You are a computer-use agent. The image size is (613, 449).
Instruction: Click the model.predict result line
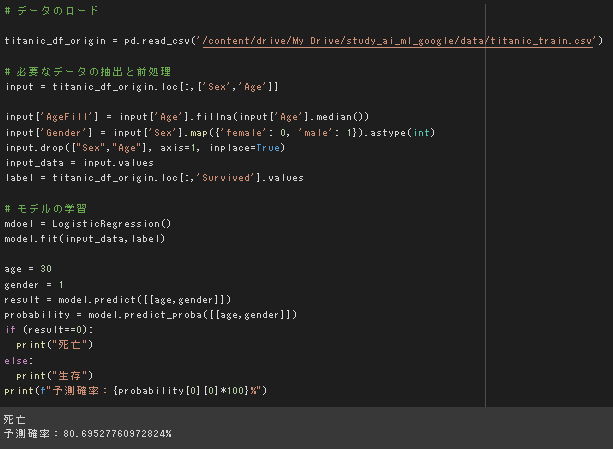pos(118,299)
